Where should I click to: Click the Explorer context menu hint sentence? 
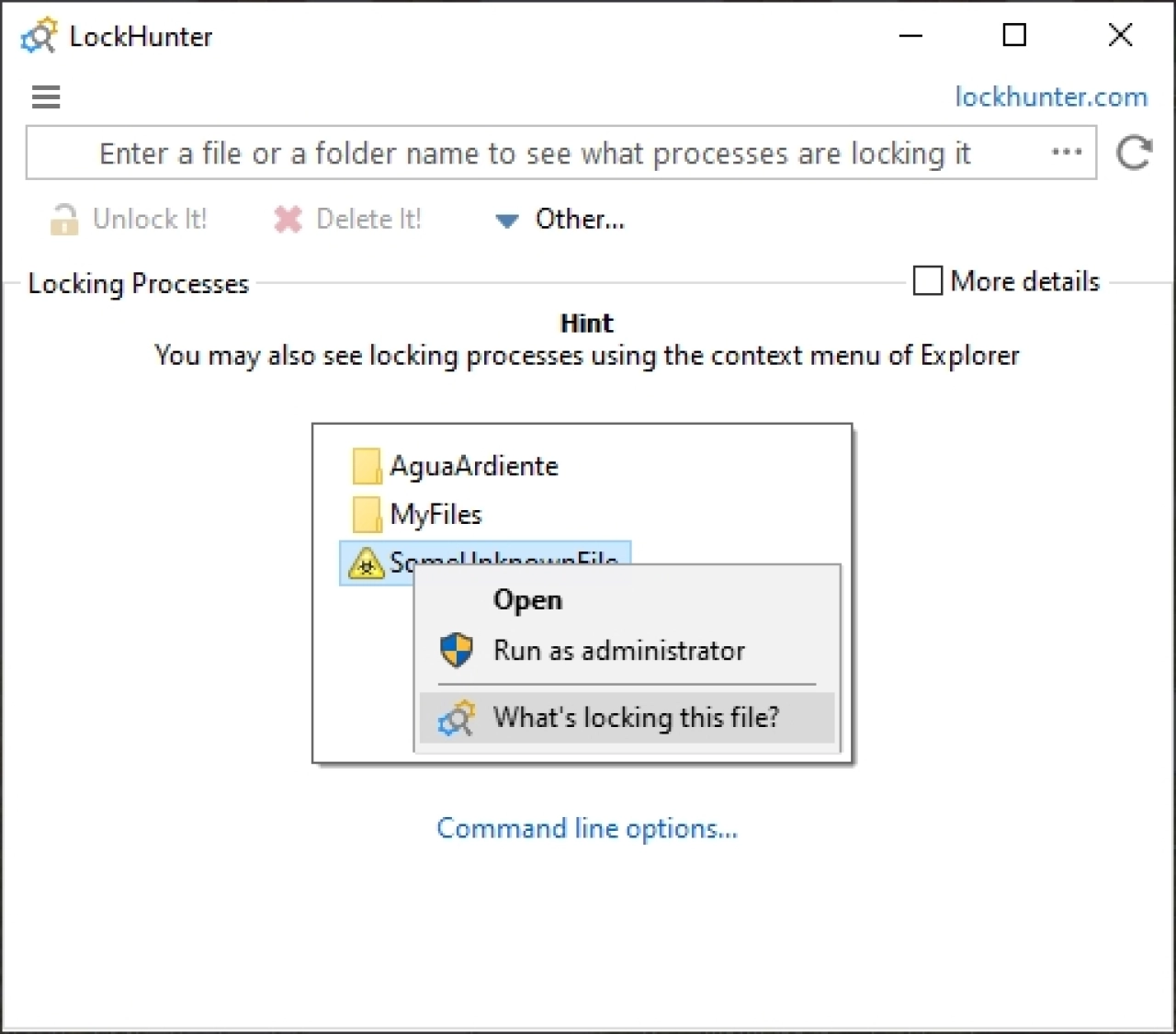tap(587, 356)
